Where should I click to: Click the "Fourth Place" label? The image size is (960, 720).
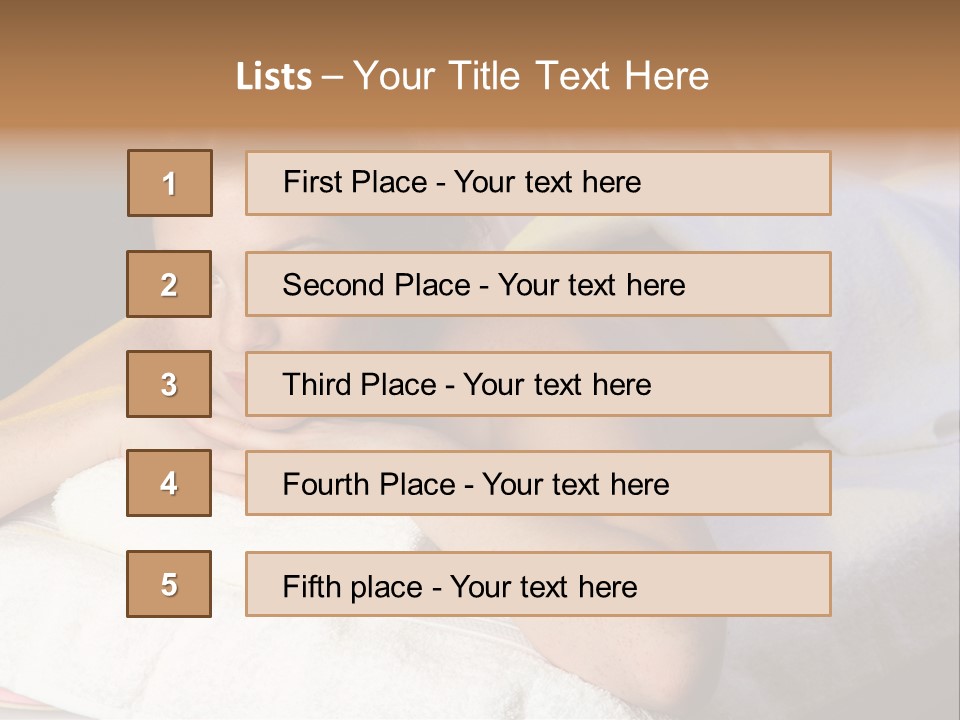click(x=368, y=485)
